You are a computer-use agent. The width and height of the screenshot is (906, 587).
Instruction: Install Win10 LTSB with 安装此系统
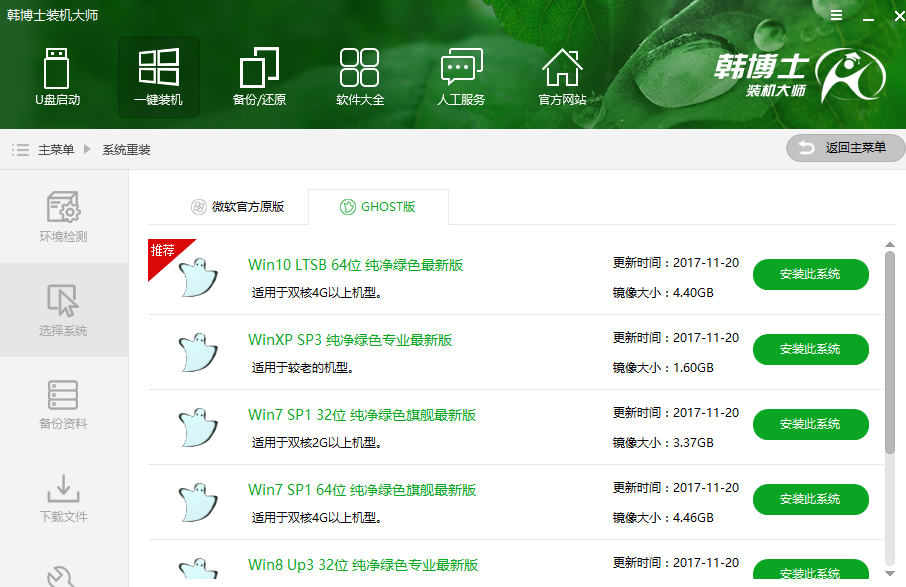click(810, 274)
